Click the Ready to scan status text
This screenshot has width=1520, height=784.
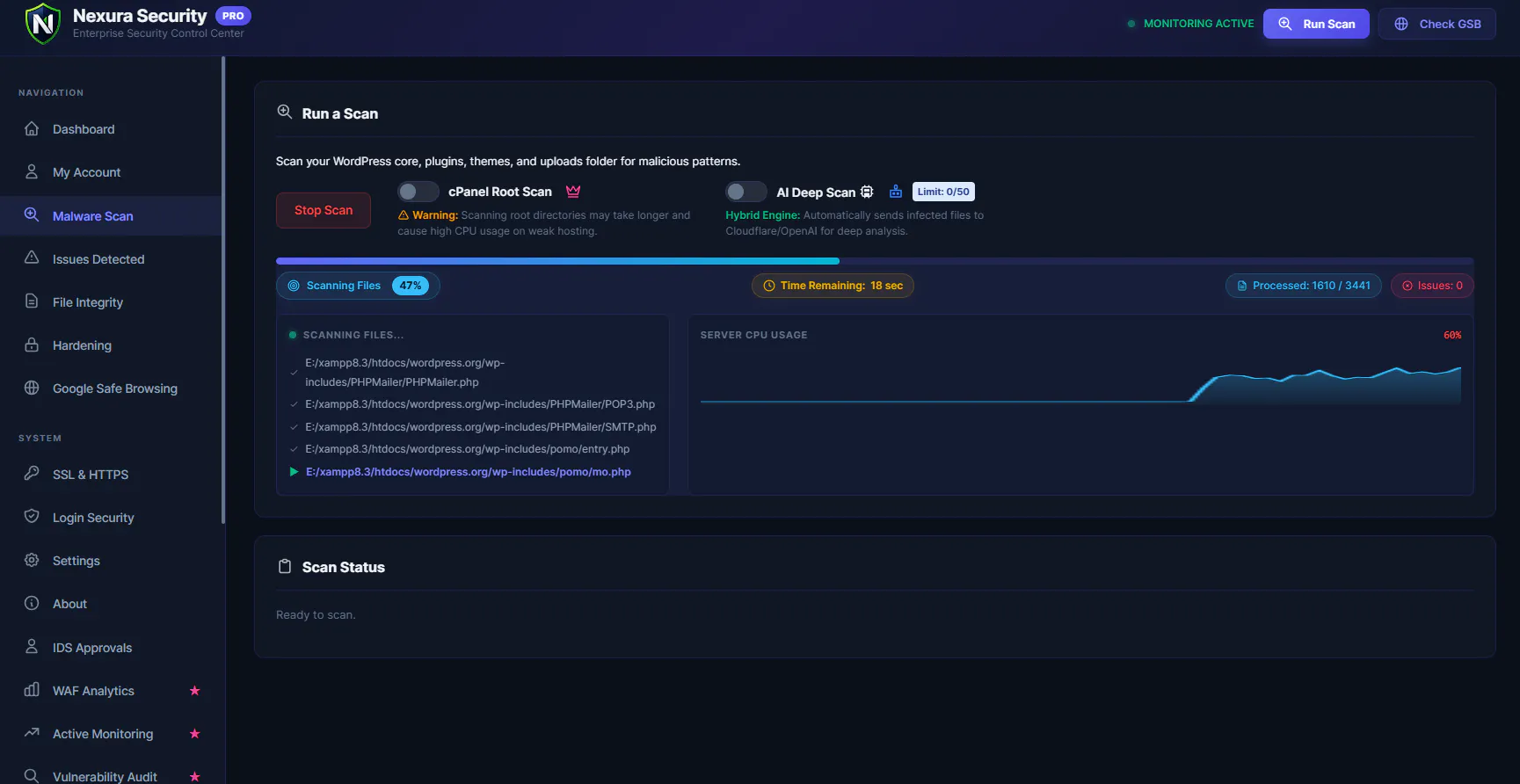click(316, 615)
